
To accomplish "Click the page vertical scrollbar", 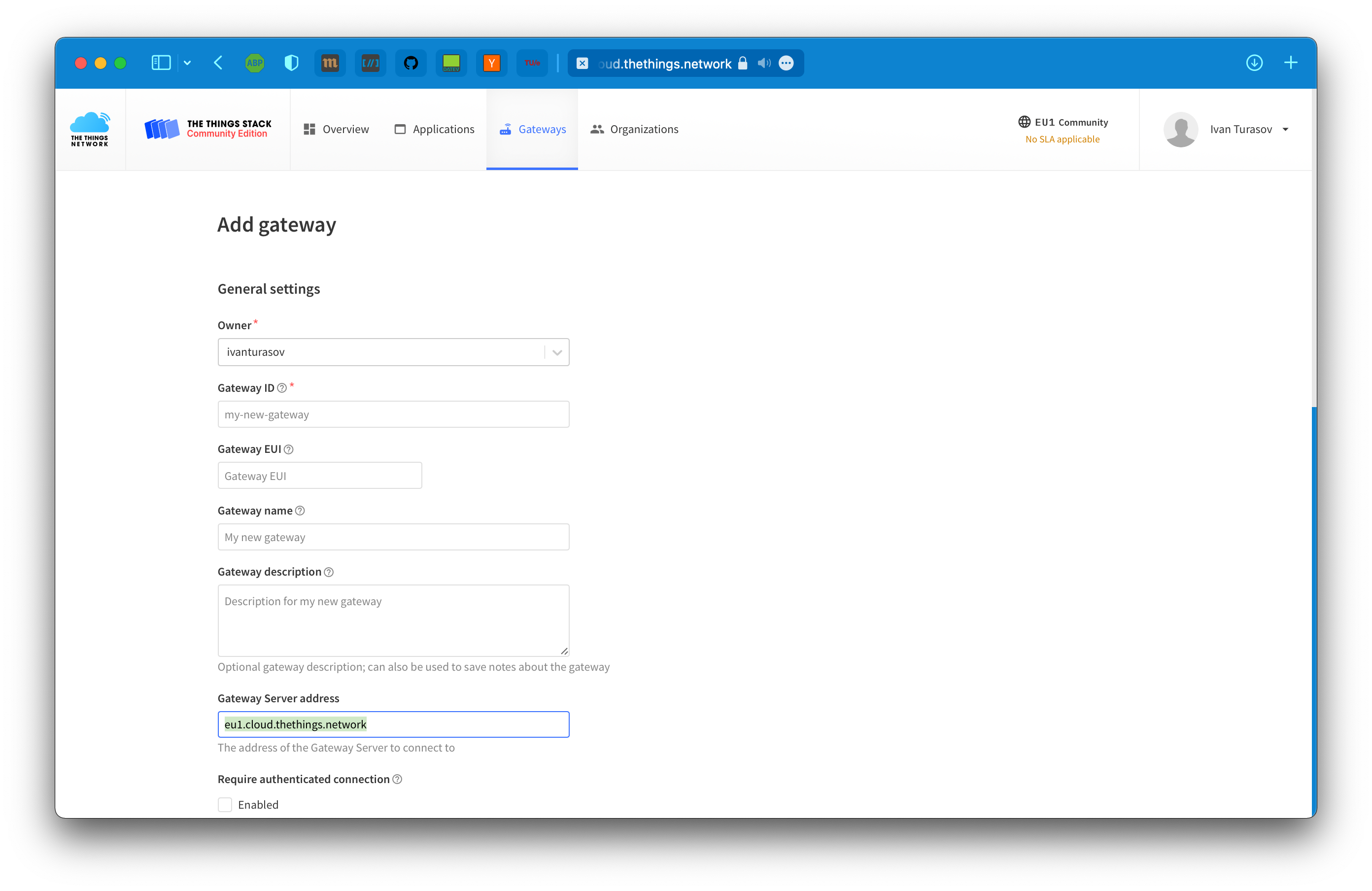I will (x=1314, y=611).
